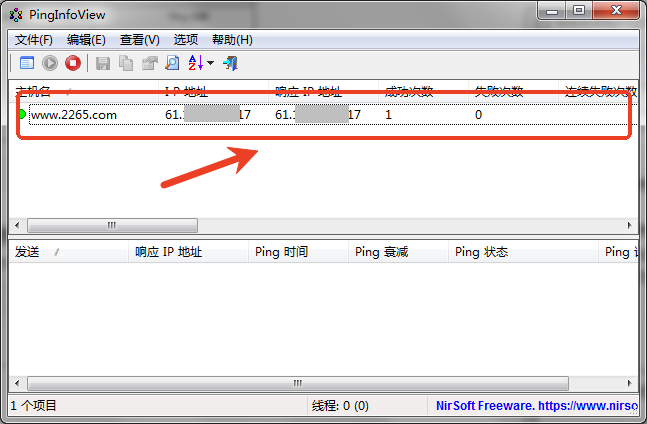647x424 pixels.
Task: Stop pinging with the red stop icon
Action: click(x=73, y=63)
